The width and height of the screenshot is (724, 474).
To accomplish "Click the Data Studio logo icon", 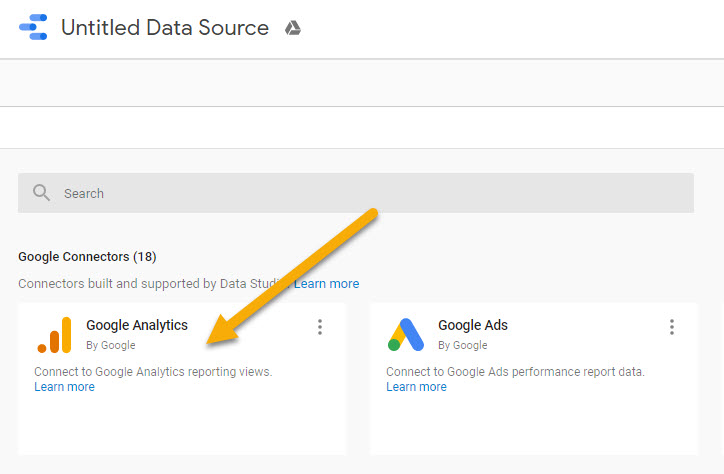I will [33, 27].
